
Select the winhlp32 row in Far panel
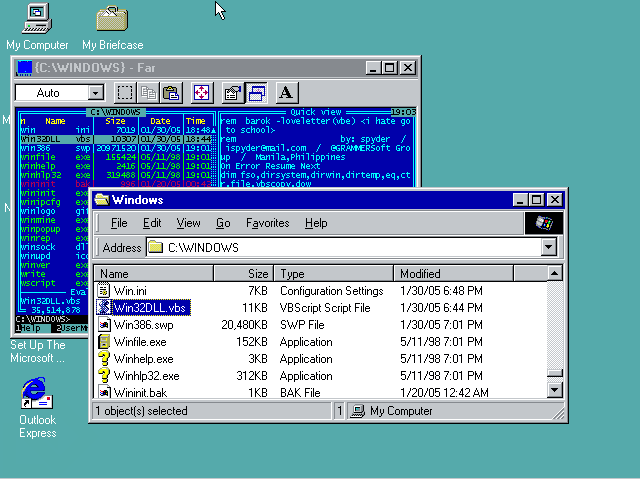pyautogui.click(x=116, y=175)
